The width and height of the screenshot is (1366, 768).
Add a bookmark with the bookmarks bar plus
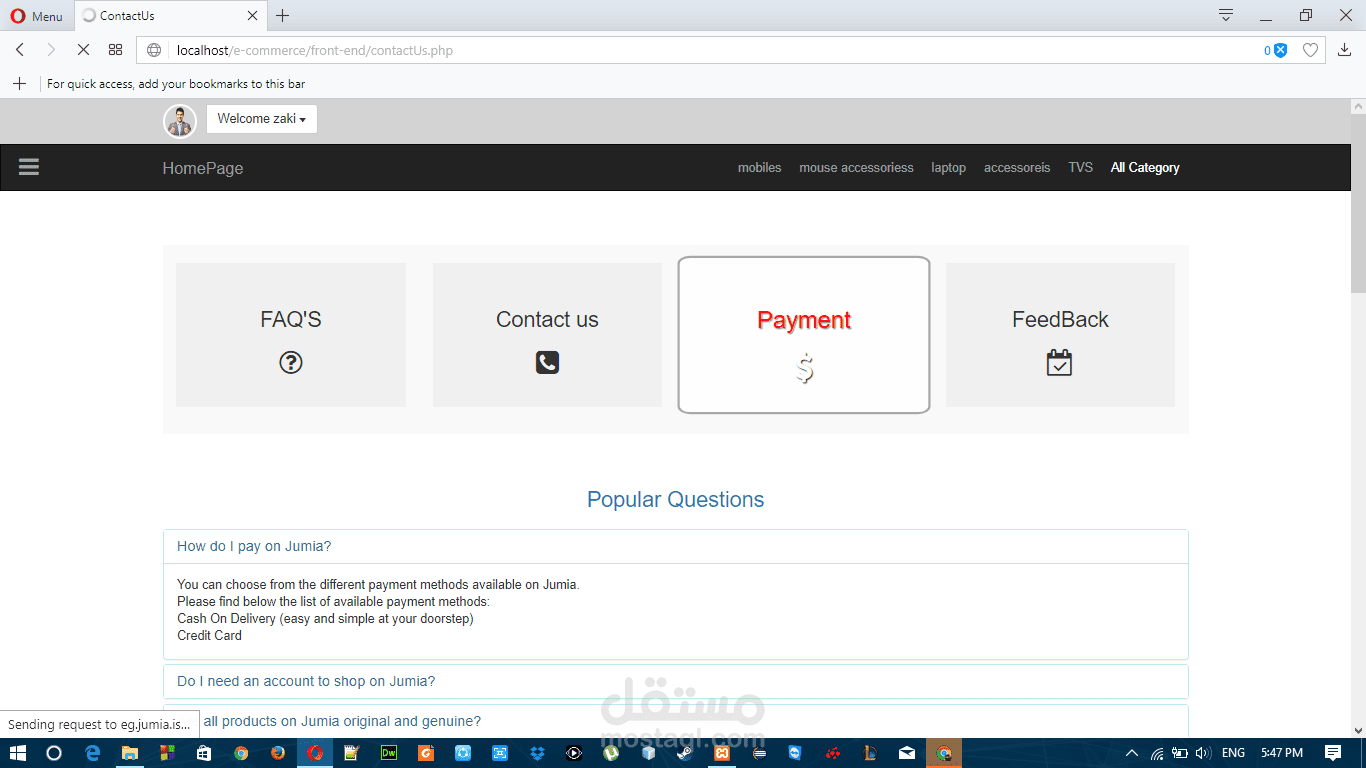coord(19,84)
